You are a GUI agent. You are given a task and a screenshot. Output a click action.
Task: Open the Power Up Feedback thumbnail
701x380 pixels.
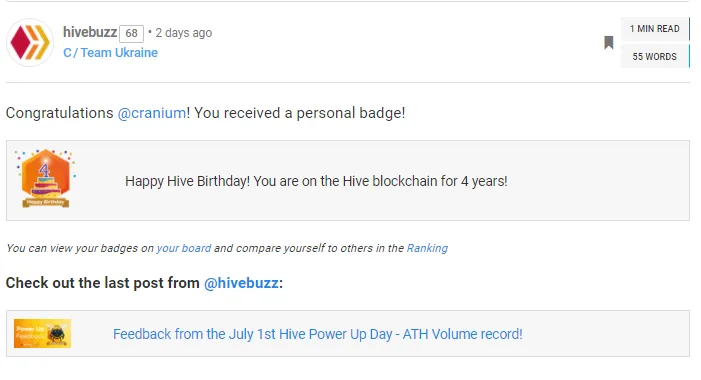pyautogui.click(x=42, y=334)
